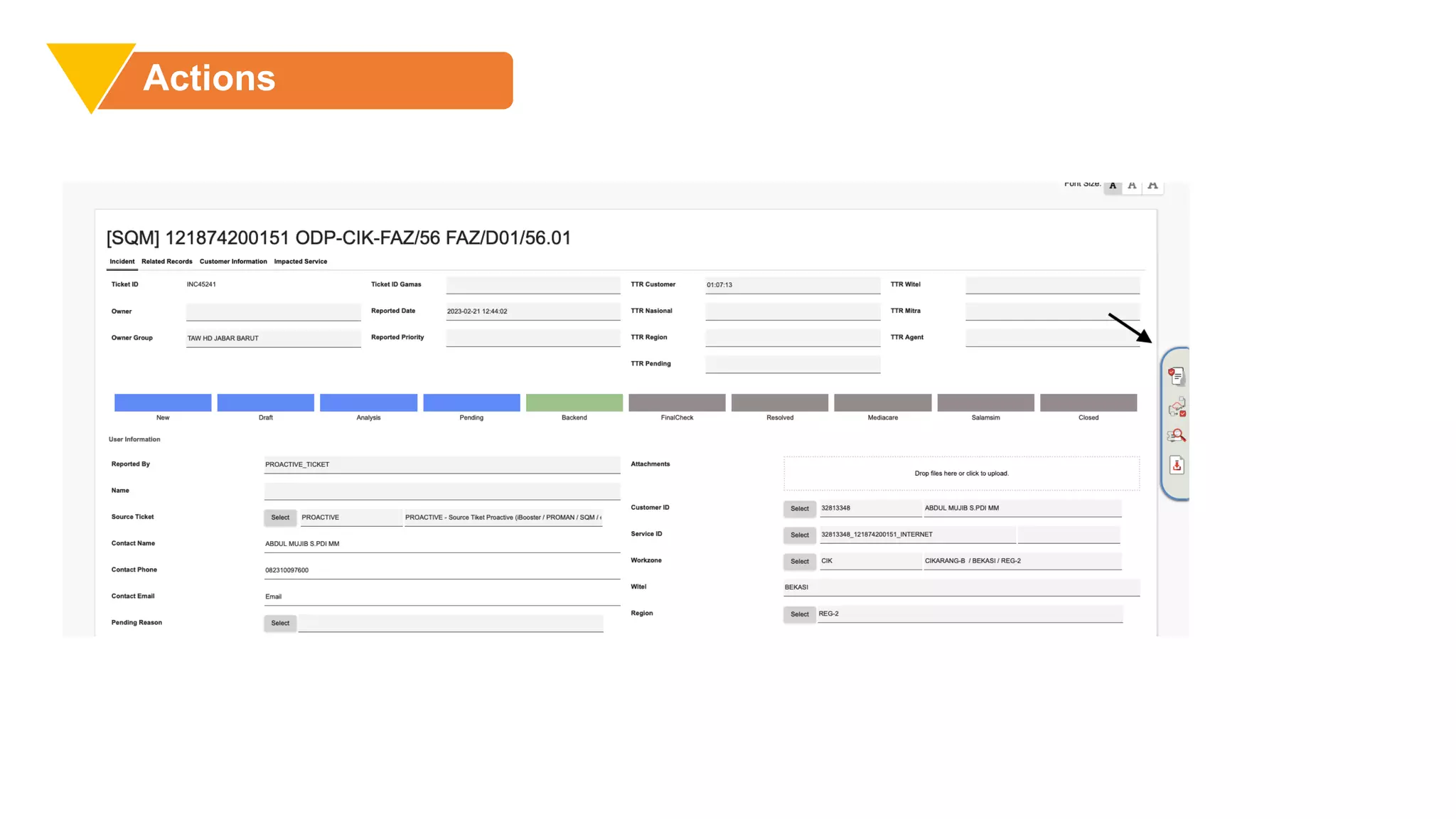The image size is (1456, 819).
Task: Click the gray FinalCheck status bar
Action: [677, 403]
